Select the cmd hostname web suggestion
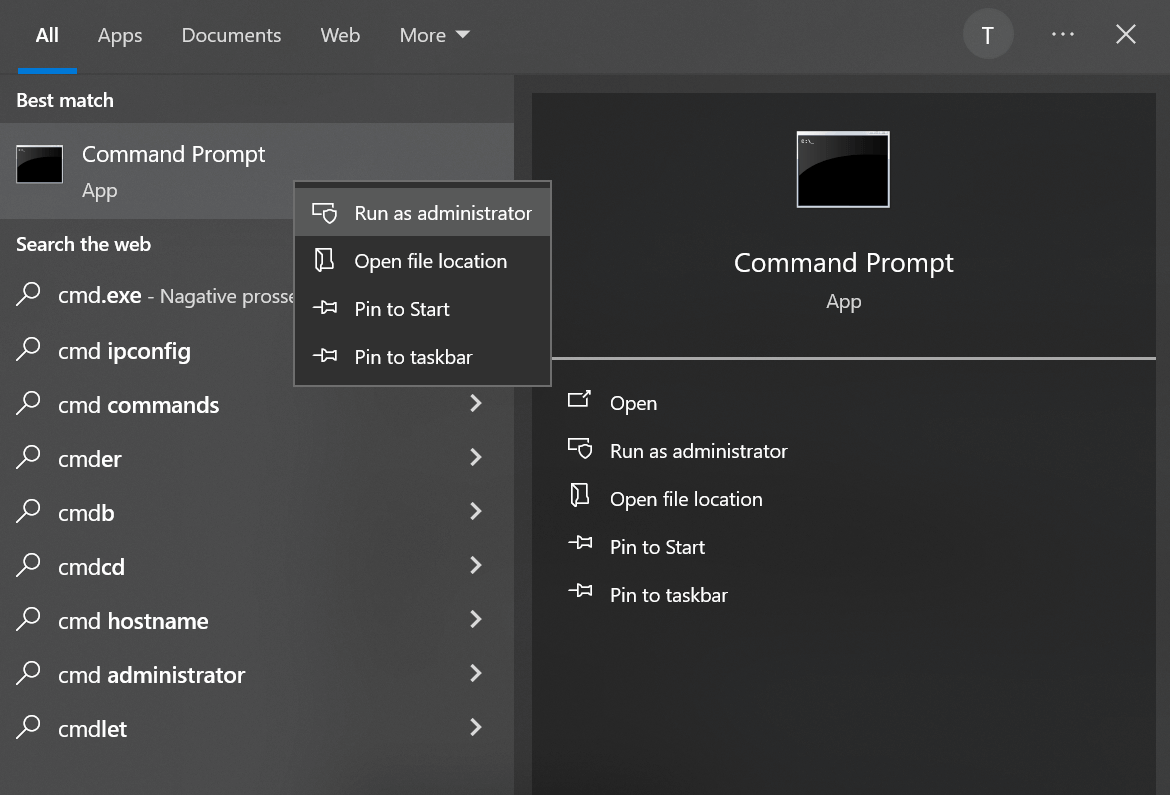Image resolution: width=1170 pixels, height=795 pixels. [133, 621]
